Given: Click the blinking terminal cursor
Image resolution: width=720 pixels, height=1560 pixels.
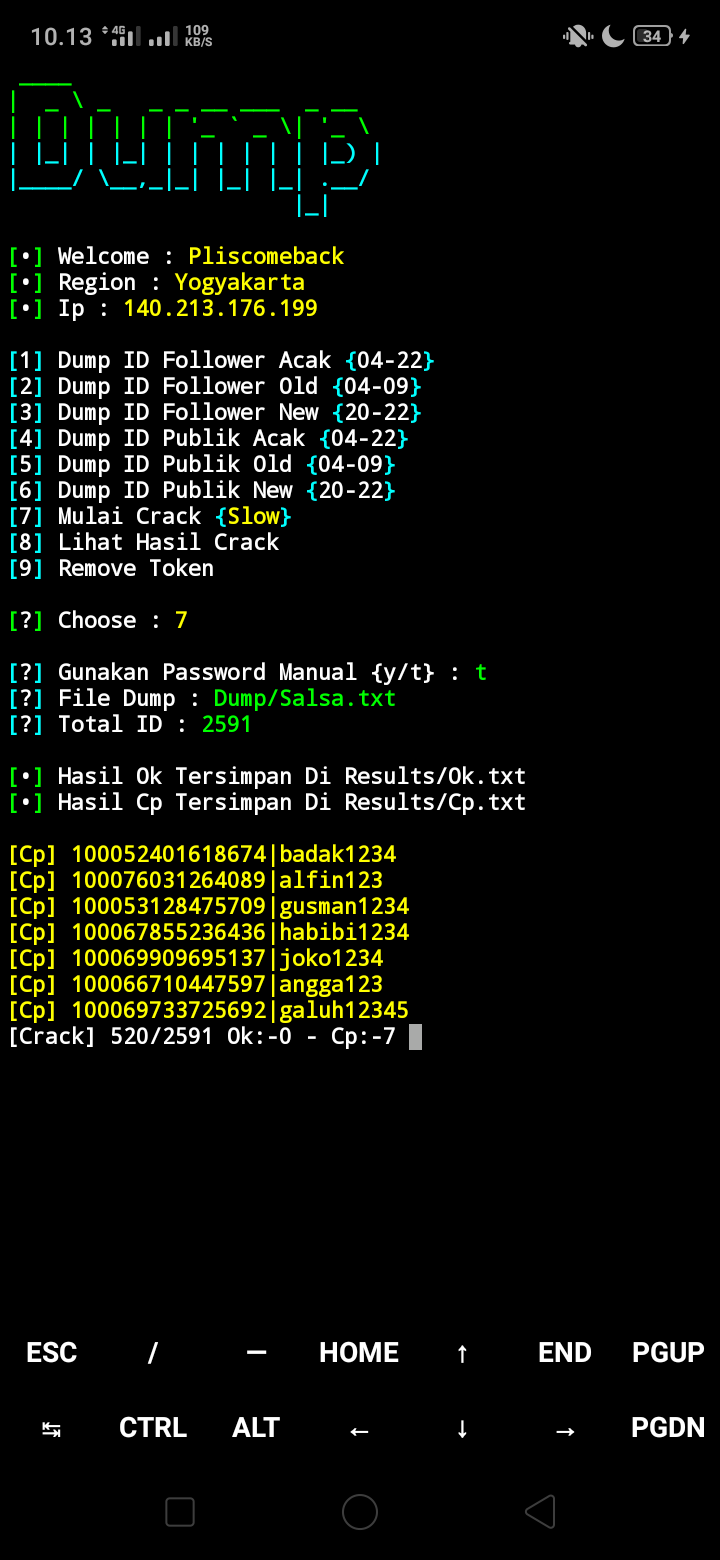Looking at the screenshot, I should point(415,1035).
